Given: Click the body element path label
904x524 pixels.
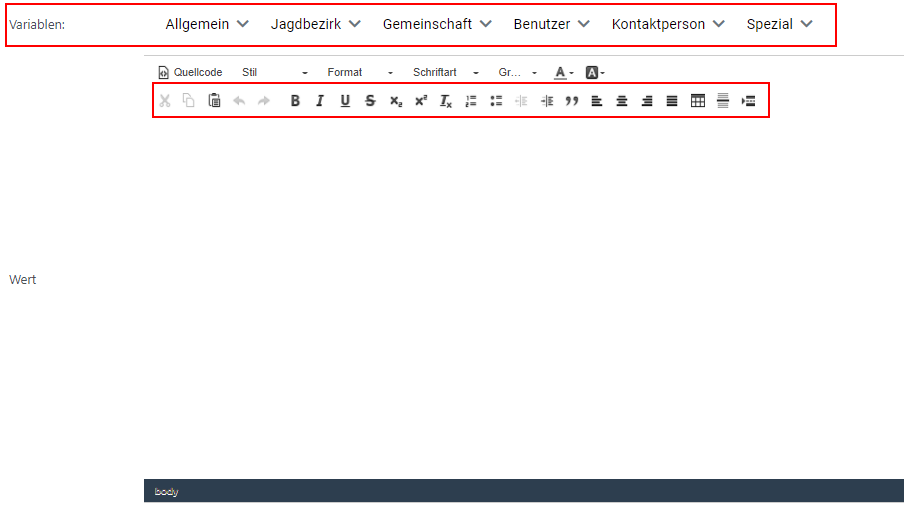Looking at the screenshot, I should [x=166, y=492].
